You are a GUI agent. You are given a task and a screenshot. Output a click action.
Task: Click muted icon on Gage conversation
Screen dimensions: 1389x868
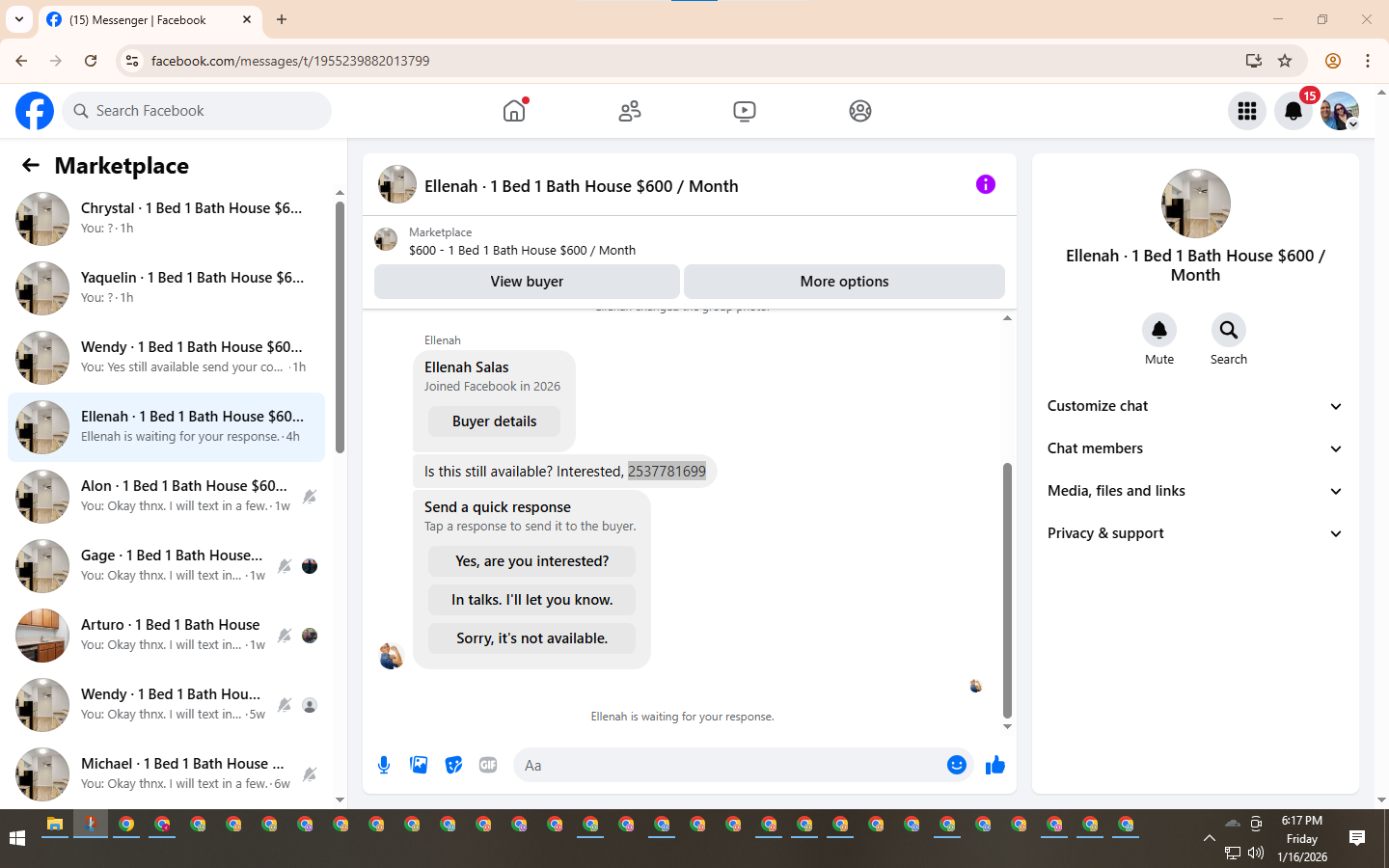click(285, 566)
